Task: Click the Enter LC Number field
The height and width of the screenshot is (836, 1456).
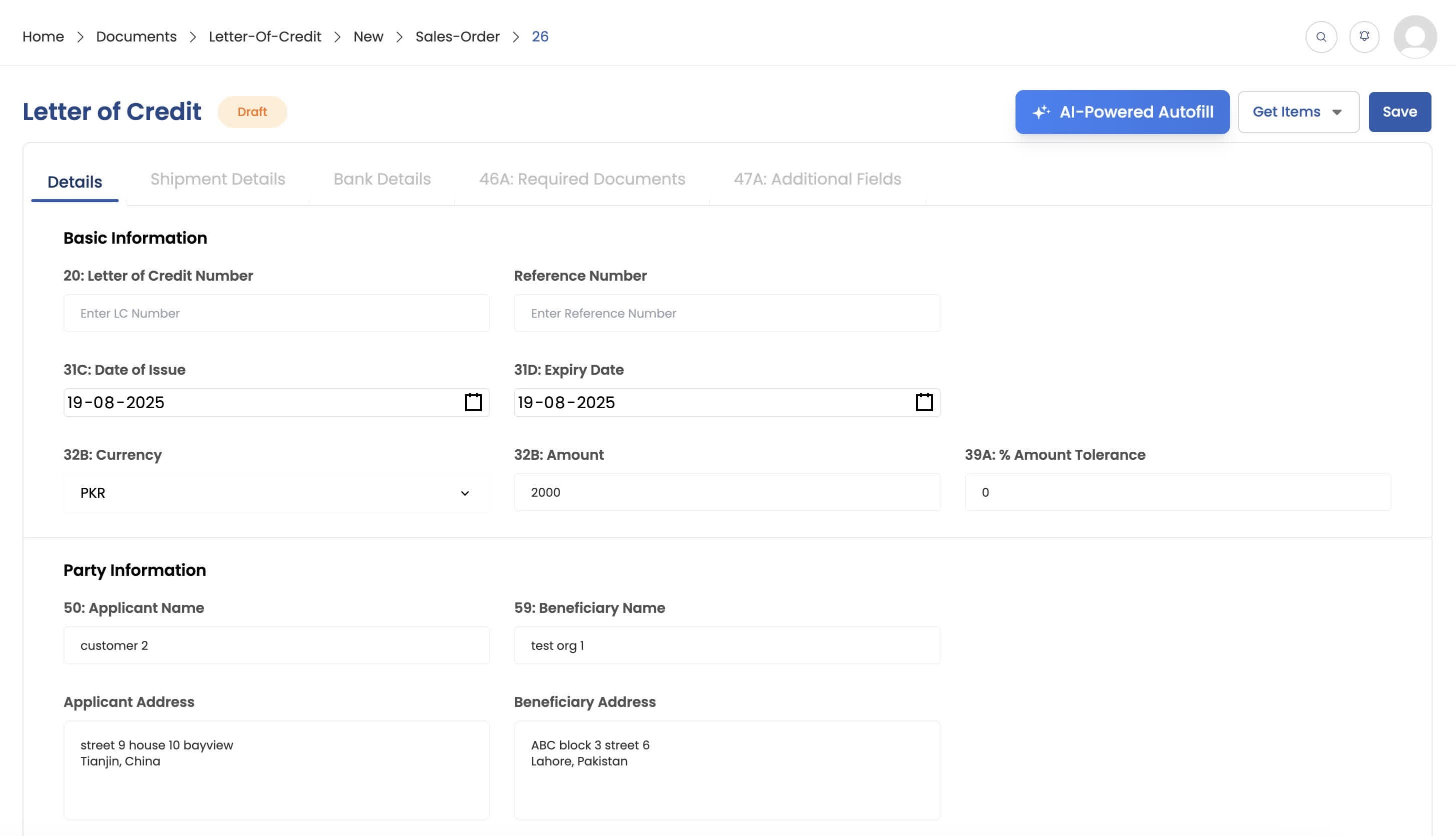Action: [276, 313]
